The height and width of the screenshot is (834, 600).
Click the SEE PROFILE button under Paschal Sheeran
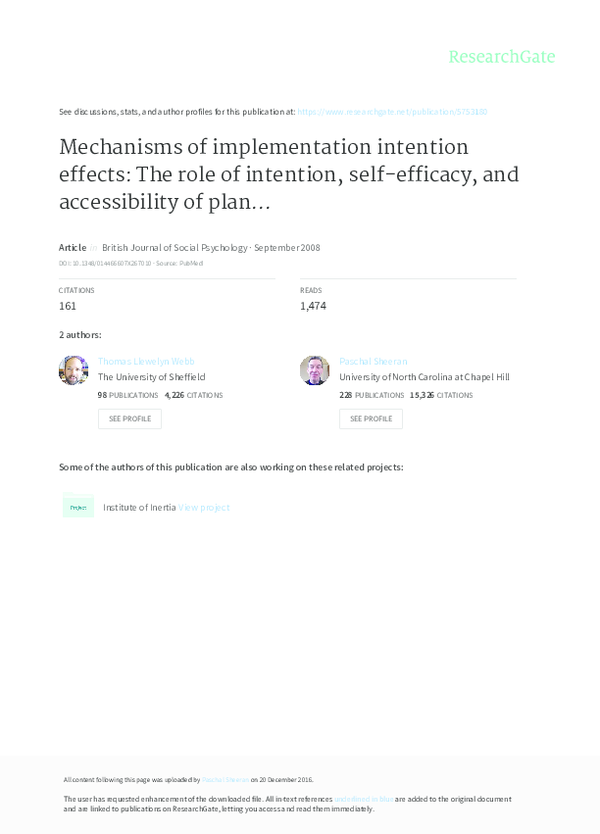pyautogui.click(x=370, y=418)
